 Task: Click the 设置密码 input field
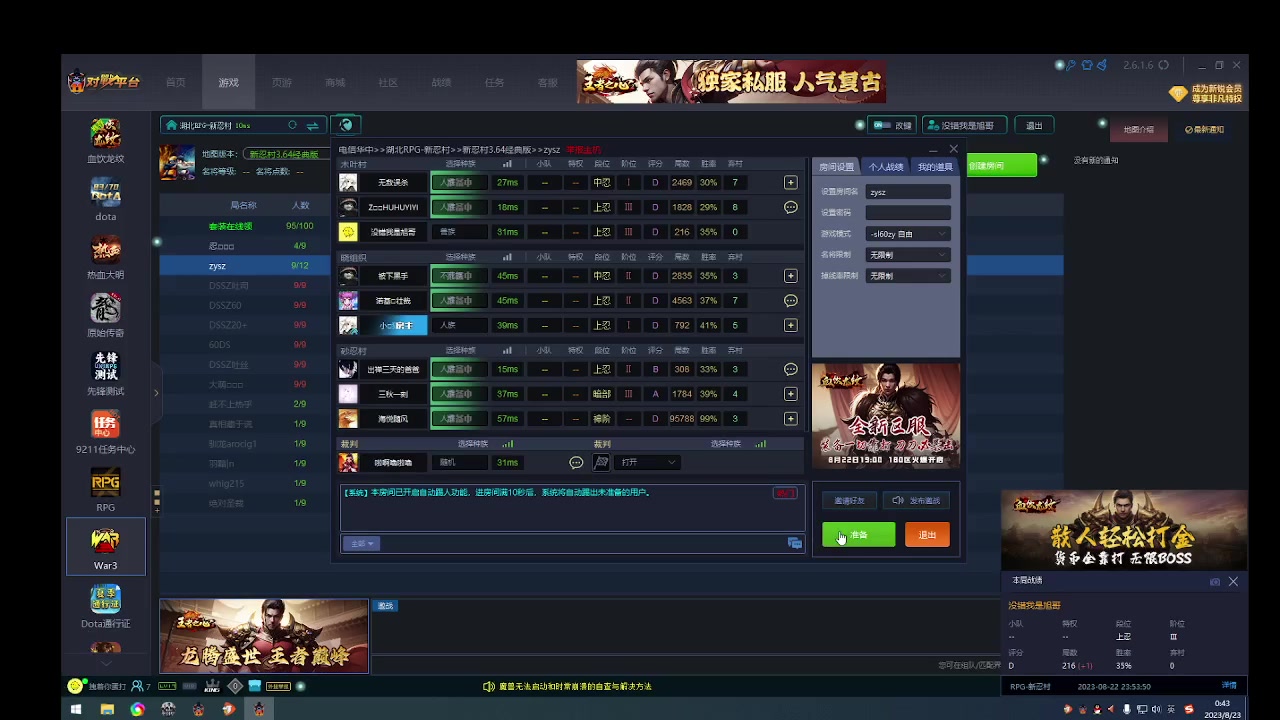click(908, 213)
